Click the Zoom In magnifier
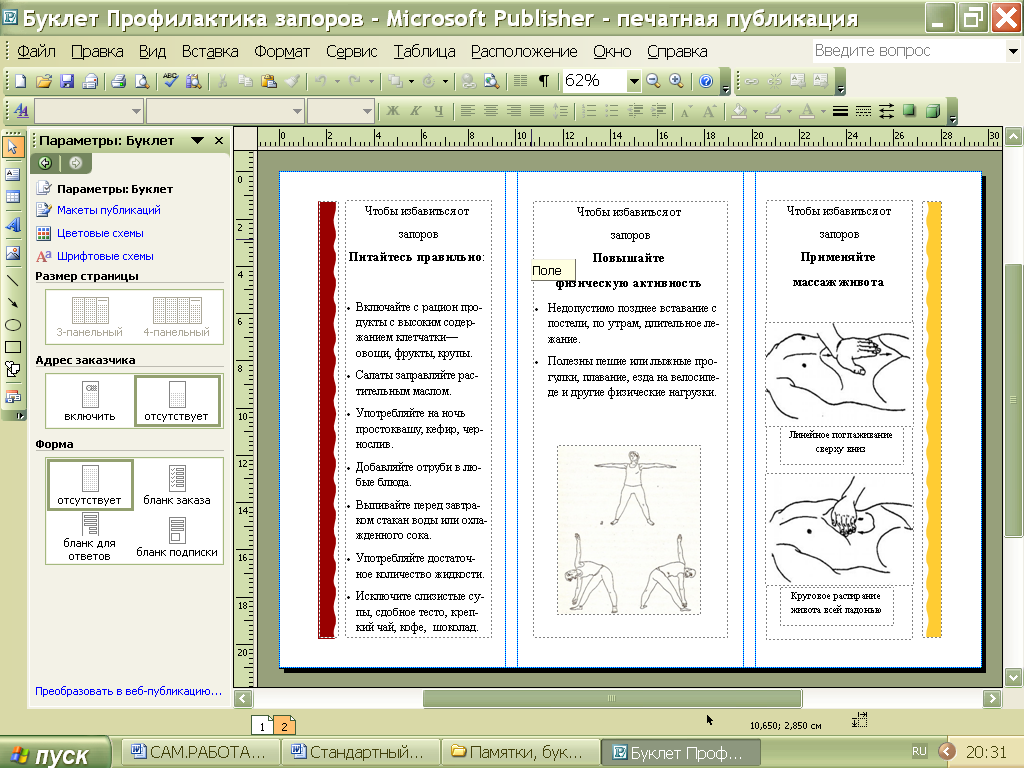This screenshot has height=768, width=1024. 677,81
